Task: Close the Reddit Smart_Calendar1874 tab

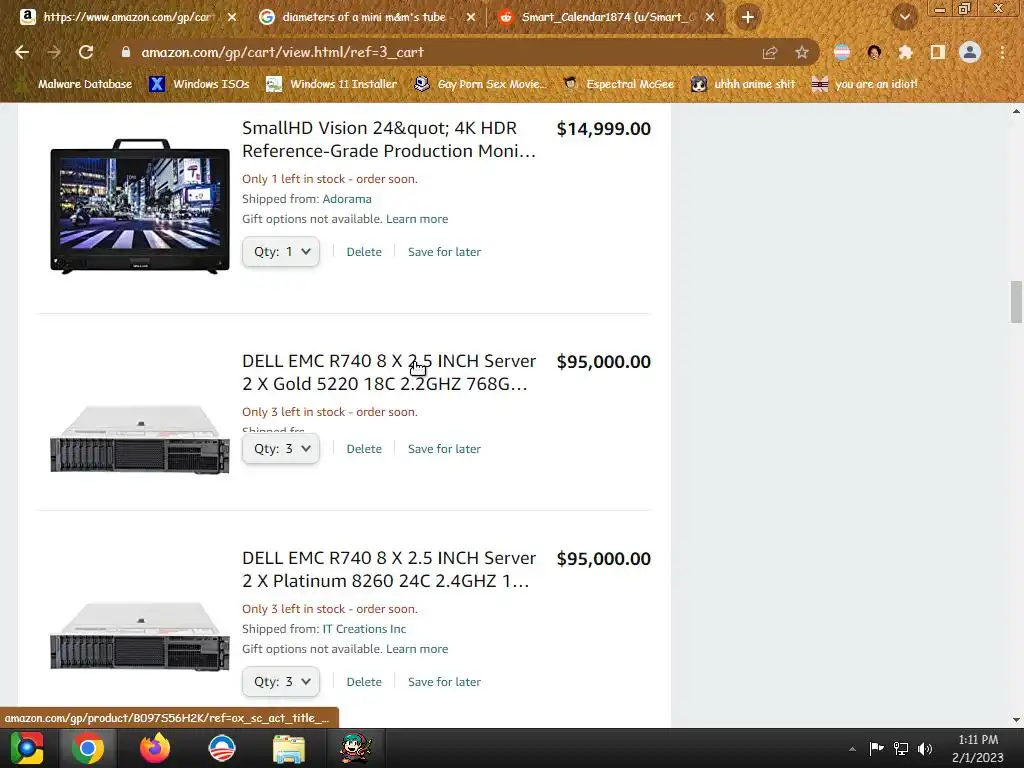Action: pos(710,17)
